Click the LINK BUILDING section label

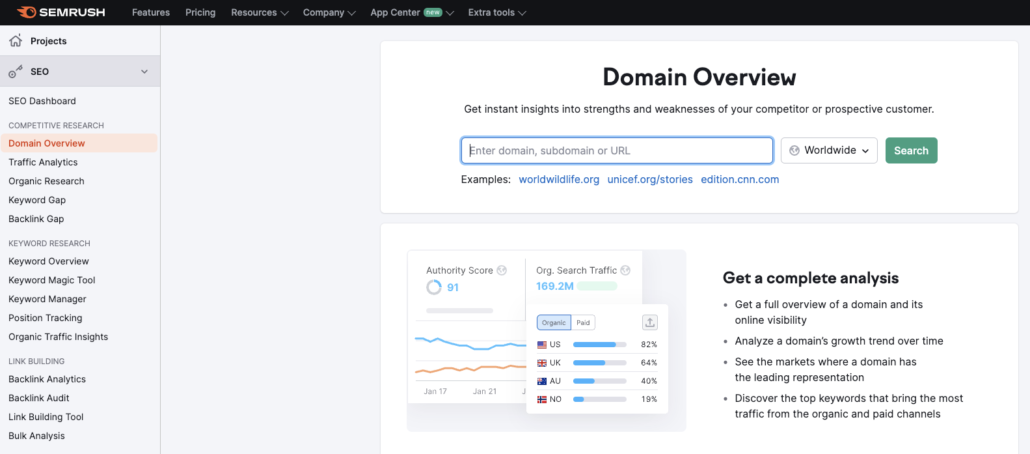point(36,361)
